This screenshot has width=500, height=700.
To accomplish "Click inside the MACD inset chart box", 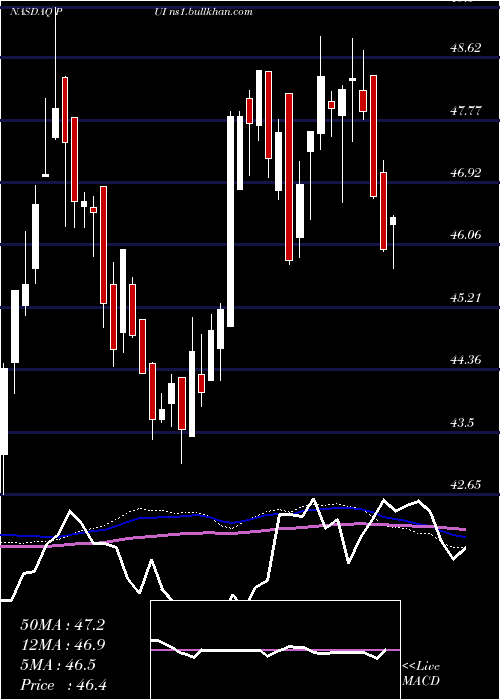I will 275,650.
